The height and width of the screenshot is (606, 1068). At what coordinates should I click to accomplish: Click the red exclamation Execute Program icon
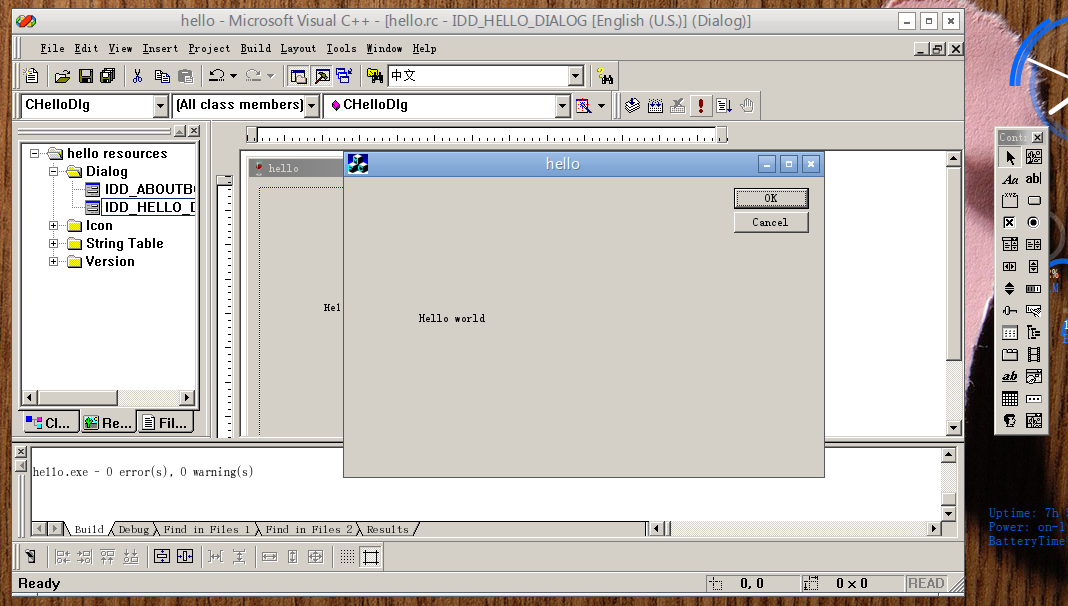(x=700, y=106)
